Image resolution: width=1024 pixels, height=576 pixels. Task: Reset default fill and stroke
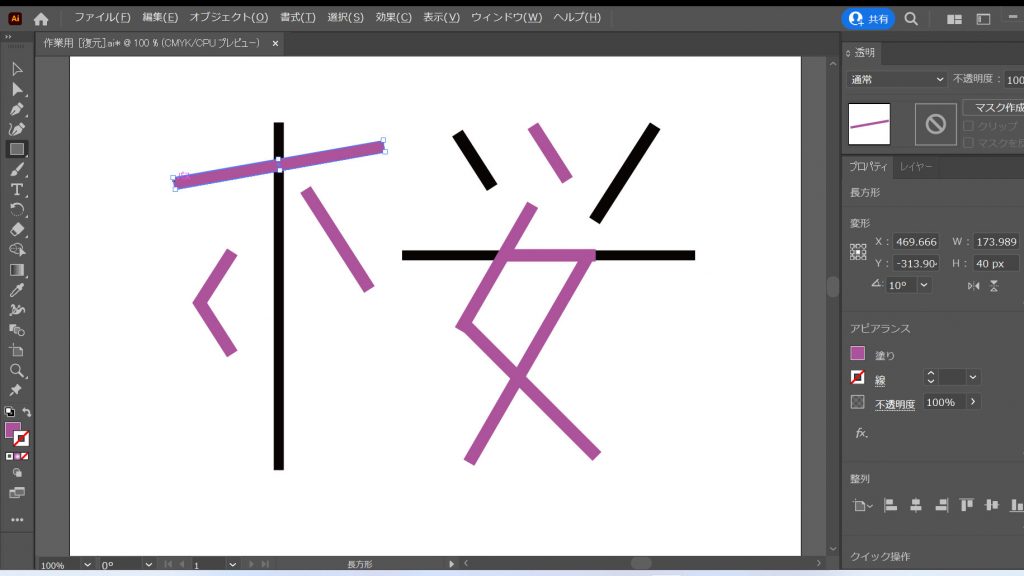[x=9, y=412]
